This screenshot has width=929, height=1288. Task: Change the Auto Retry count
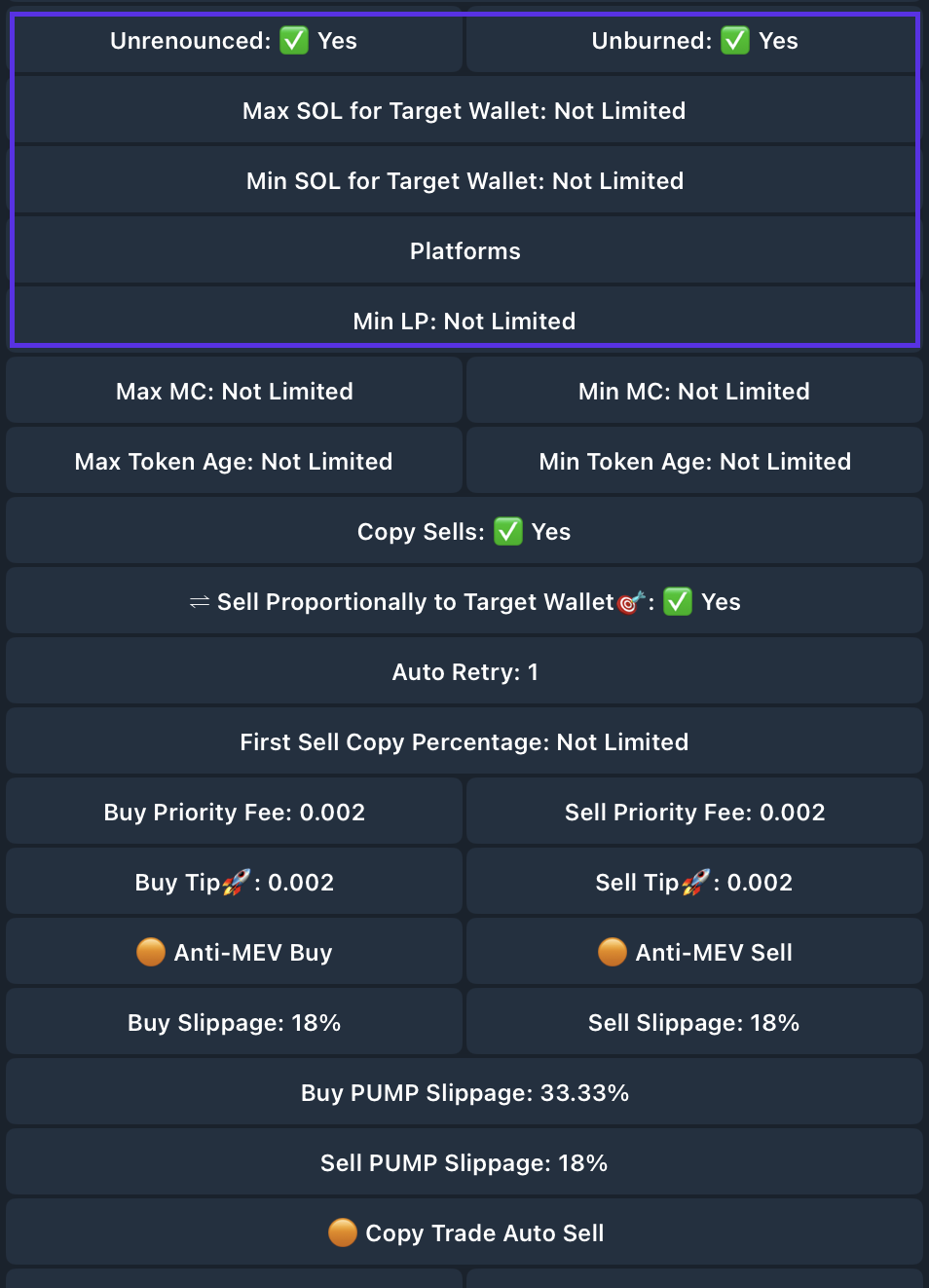click(464, 672)
